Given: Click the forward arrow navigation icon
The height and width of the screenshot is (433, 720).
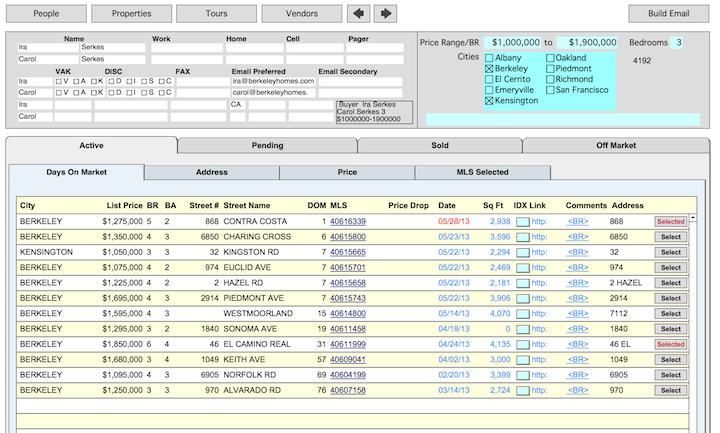Looking at the screenshot, I should pos(385,14).
